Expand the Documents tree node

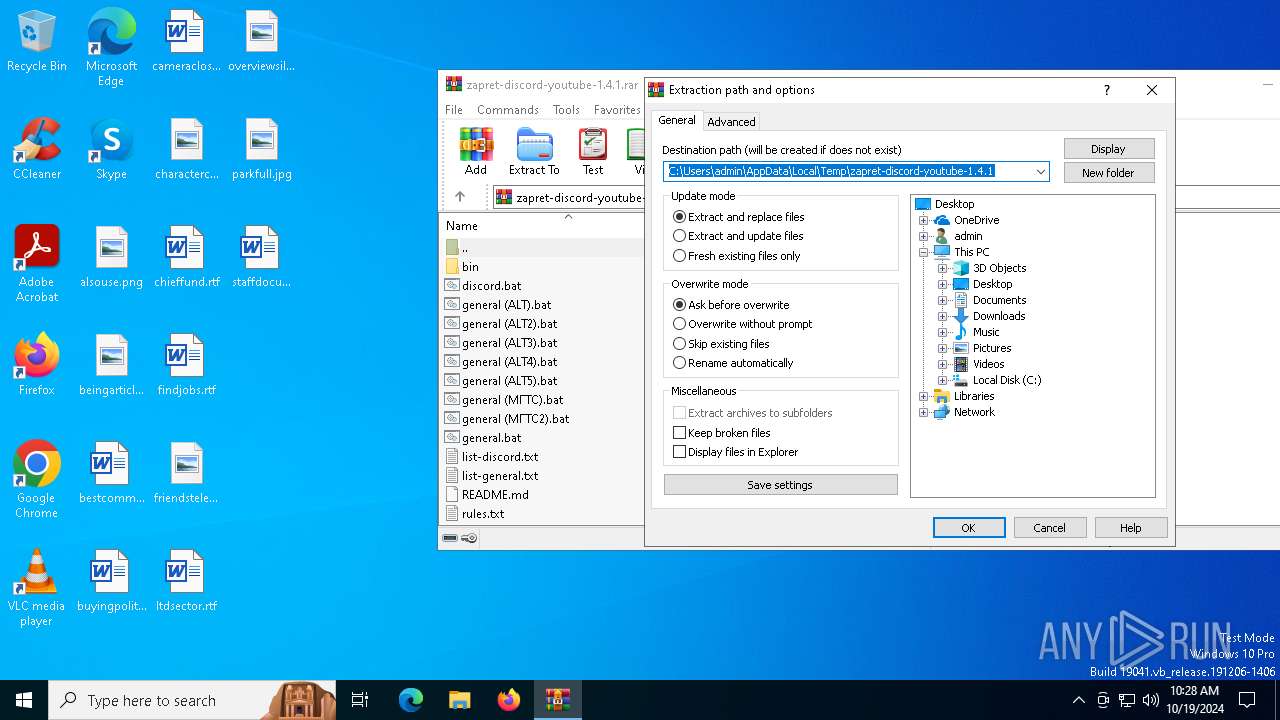click(942, 300)
